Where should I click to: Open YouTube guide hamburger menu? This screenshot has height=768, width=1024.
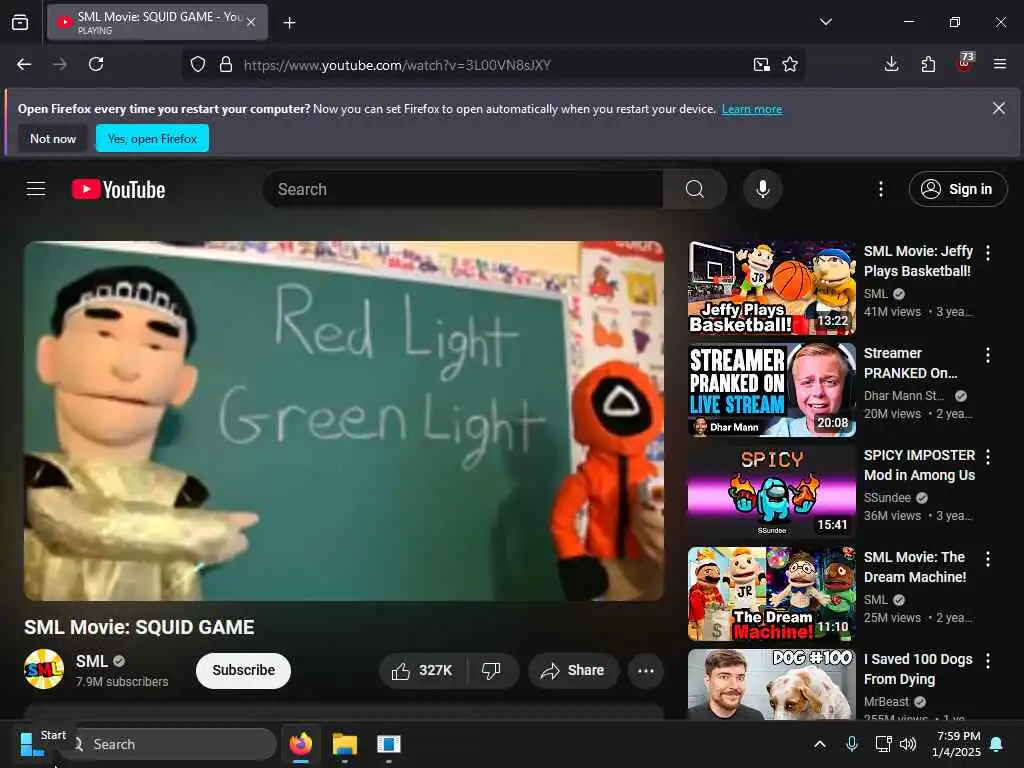tap(36, 189)
